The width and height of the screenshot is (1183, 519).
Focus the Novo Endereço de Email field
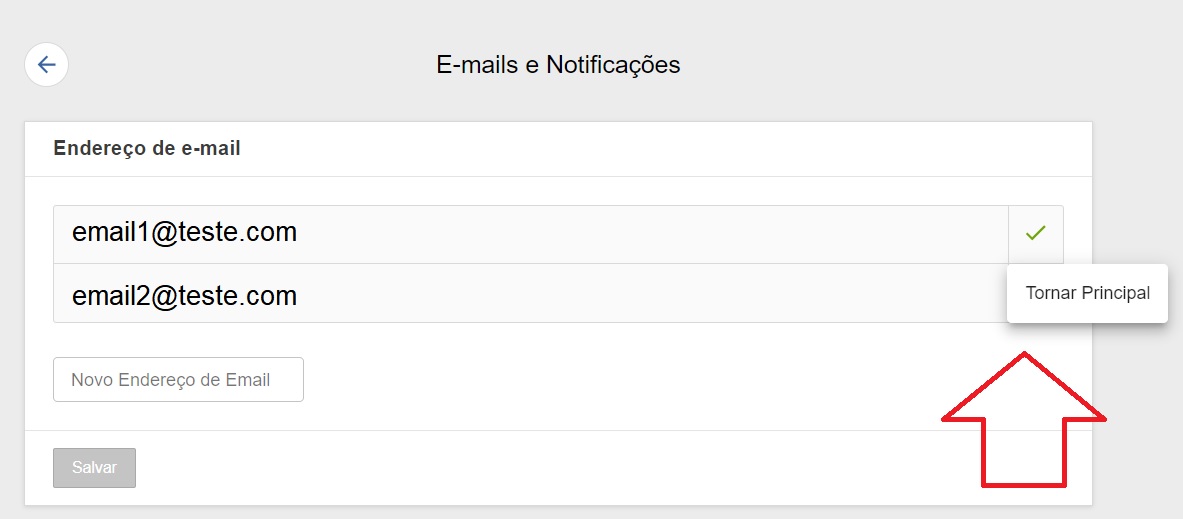[178, 380]
